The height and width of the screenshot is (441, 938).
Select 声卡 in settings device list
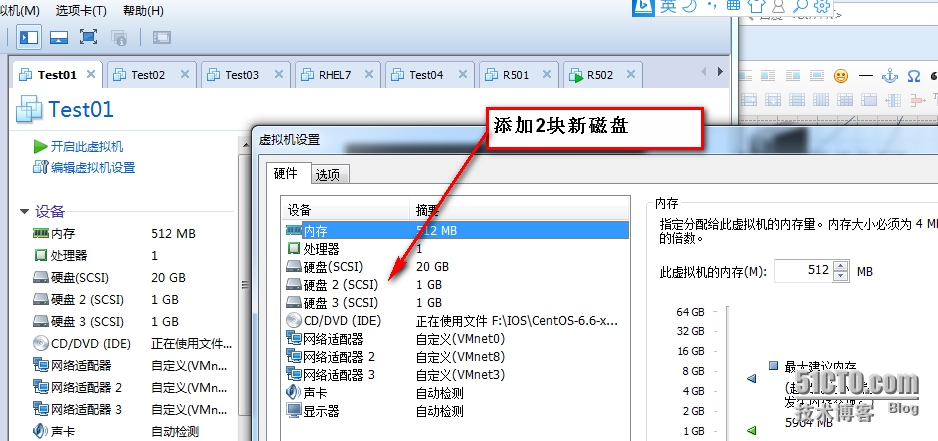pyautogui.click(x=456, y=393)
